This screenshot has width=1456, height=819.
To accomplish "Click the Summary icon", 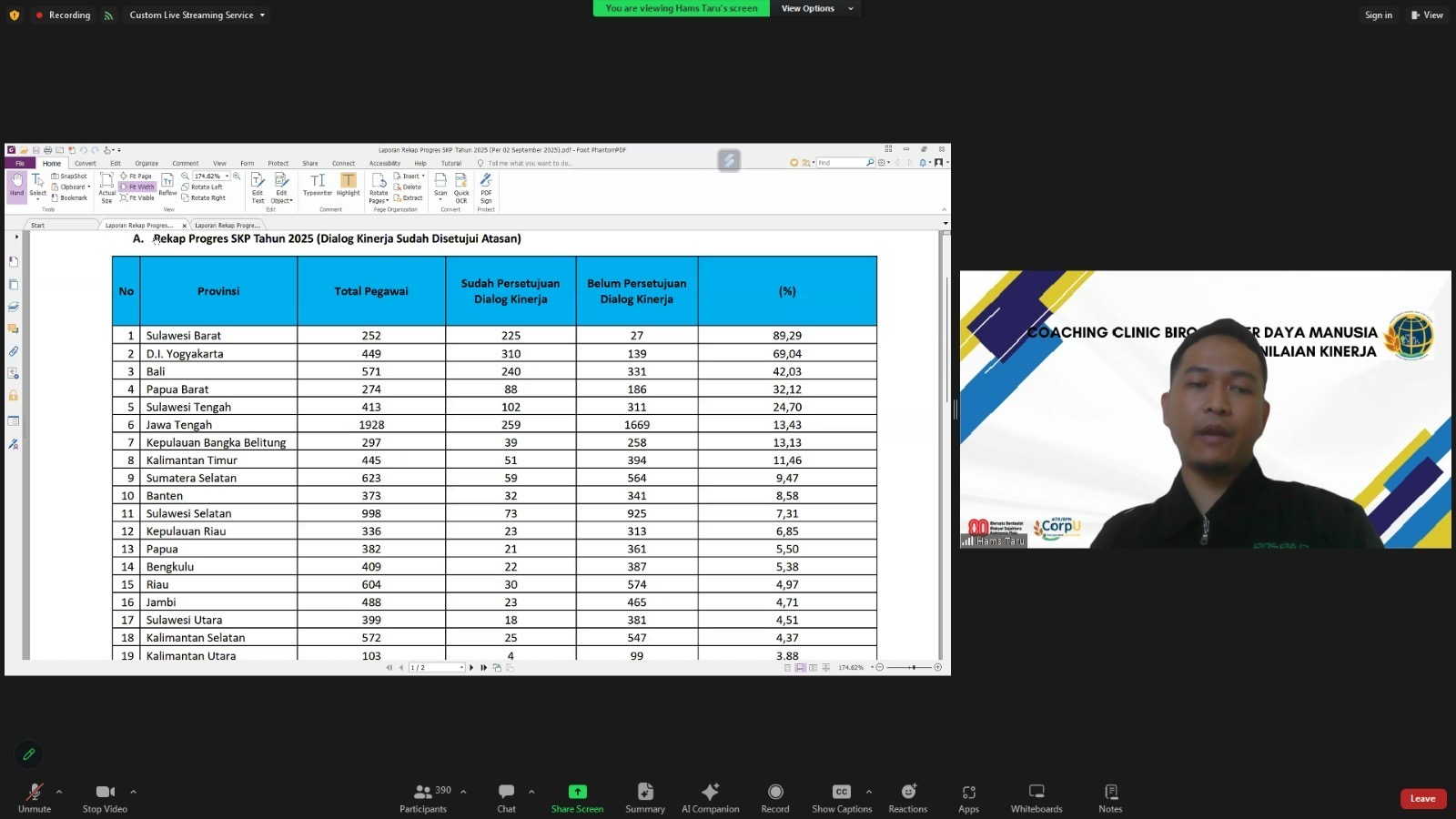I will click(x=644, y=797).
